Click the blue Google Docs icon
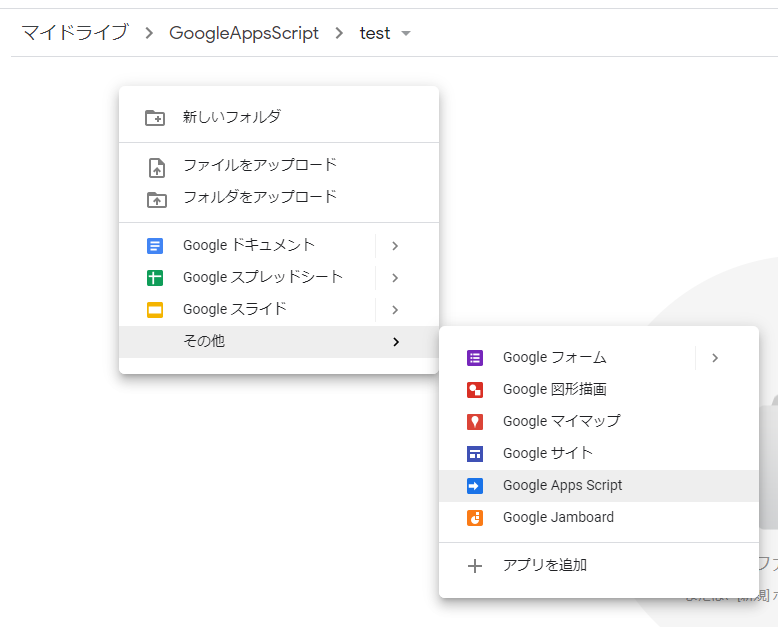Viewport: 778px width, 627px height. tap(155, 246)
